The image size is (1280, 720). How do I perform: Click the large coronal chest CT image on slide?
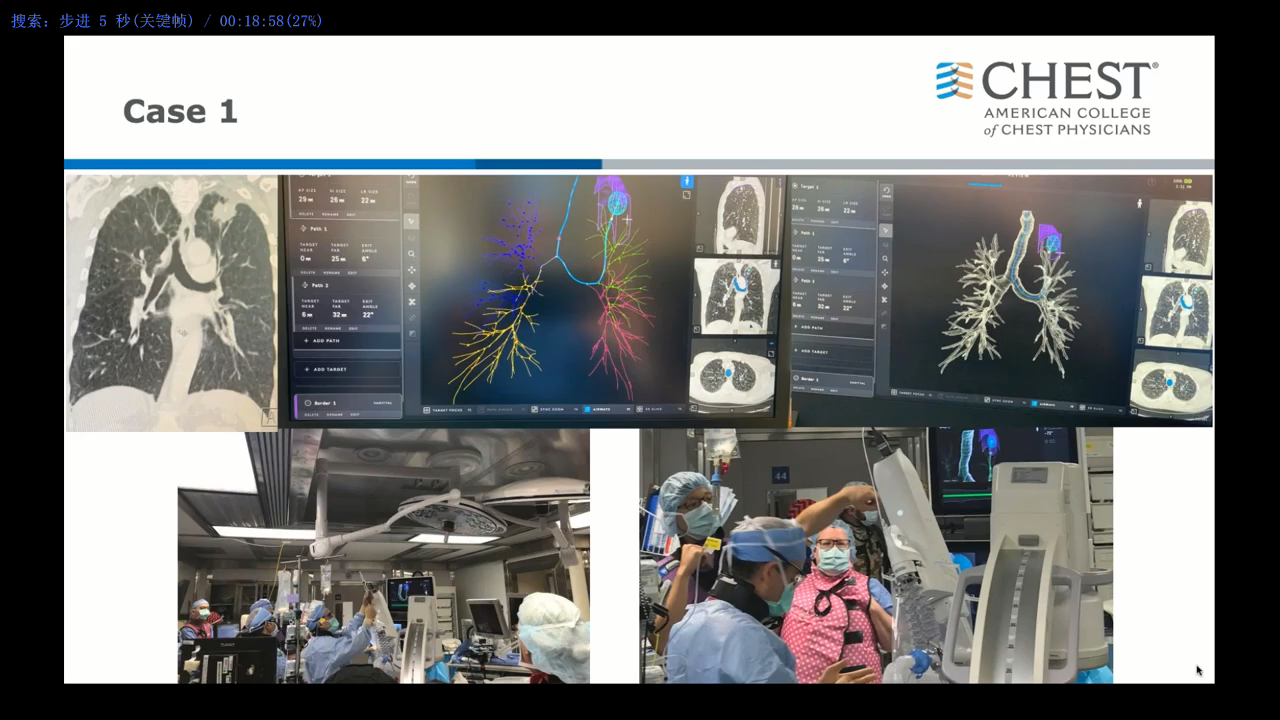171,303
